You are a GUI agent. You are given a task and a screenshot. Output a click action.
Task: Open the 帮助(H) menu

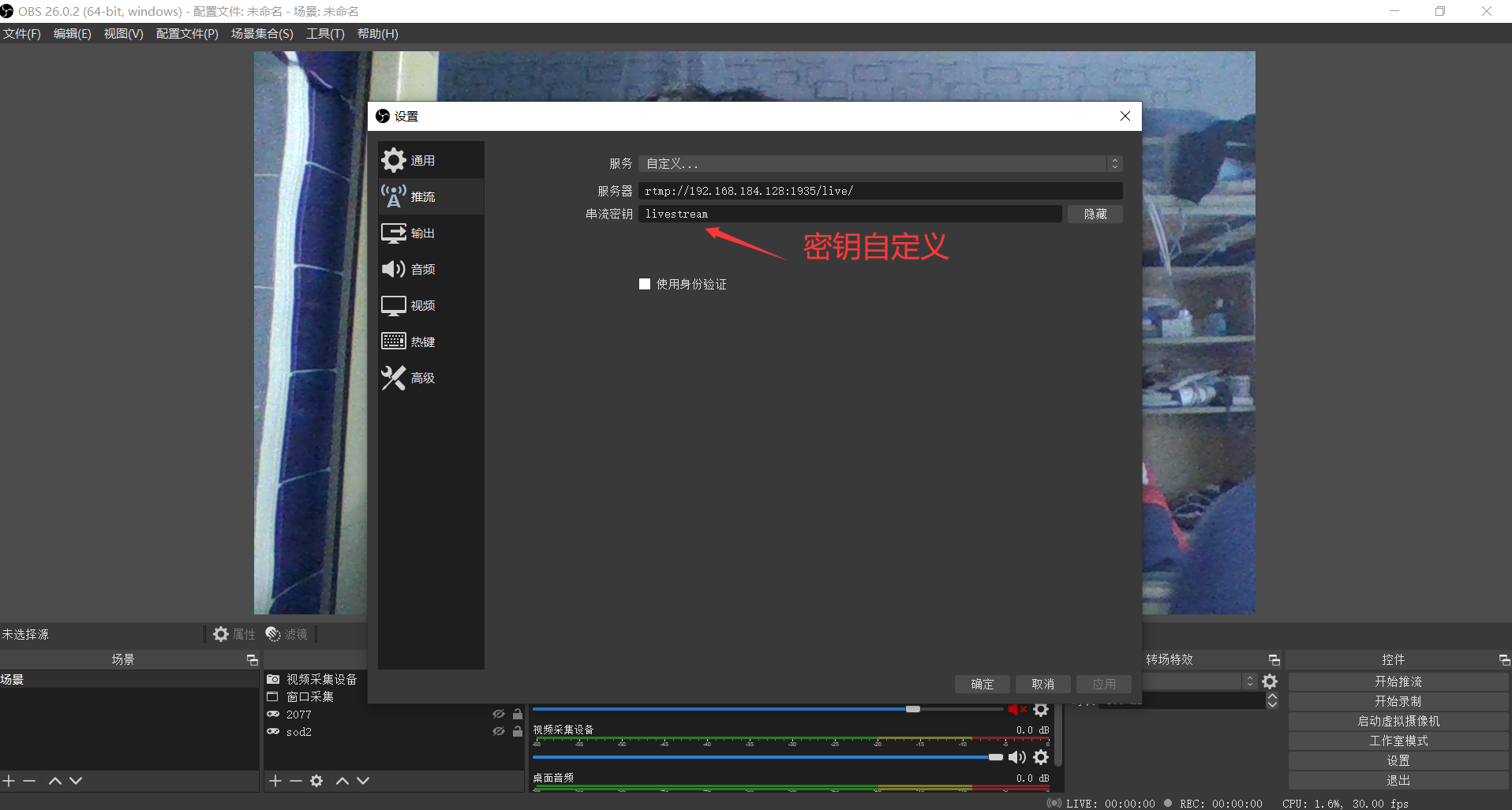tap(377, 33)
